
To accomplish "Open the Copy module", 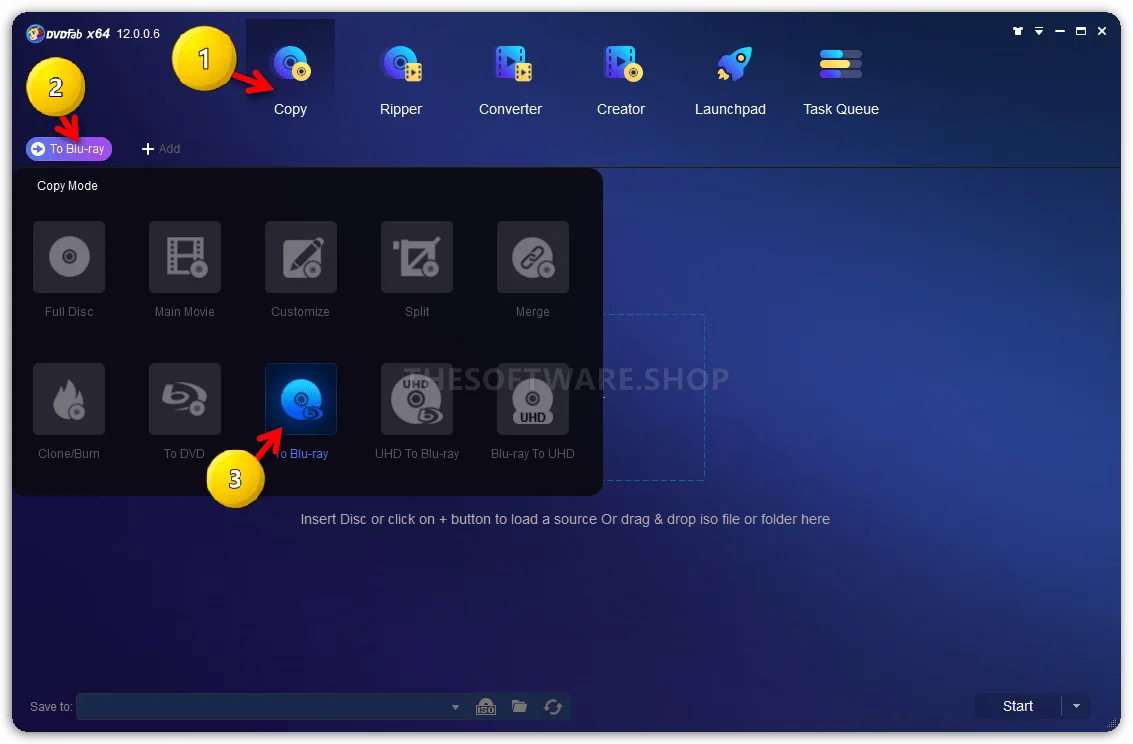I will [290, 79].
